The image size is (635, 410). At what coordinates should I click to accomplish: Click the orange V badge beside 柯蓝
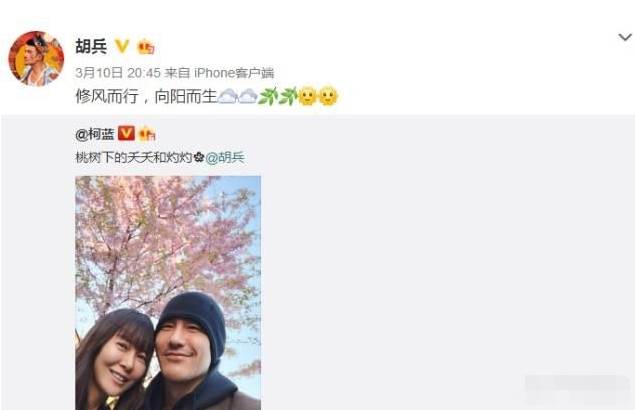[126, 133]
